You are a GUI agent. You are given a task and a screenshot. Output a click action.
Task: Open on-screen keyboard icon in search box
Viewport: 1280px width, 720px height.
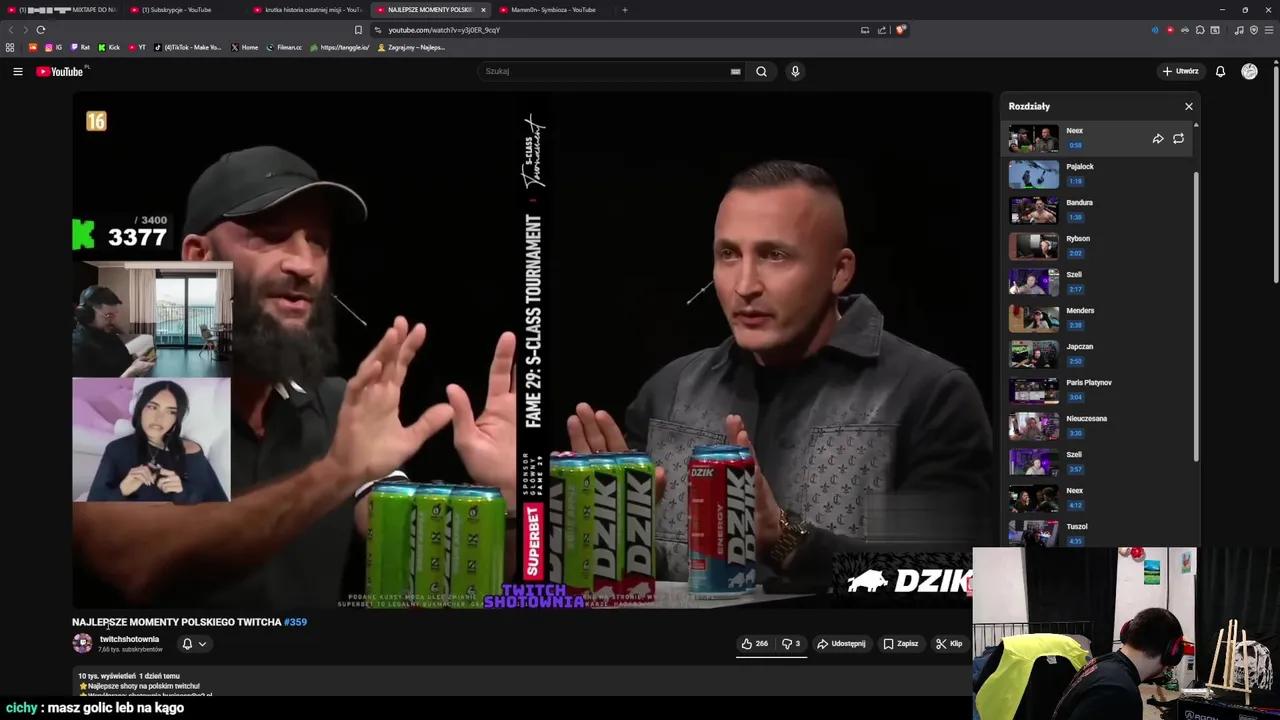tap(735, 71)
